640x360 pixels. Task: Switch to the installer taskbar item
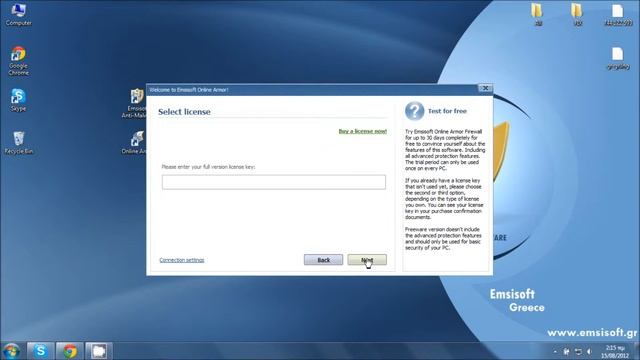[x=99, y=351]
